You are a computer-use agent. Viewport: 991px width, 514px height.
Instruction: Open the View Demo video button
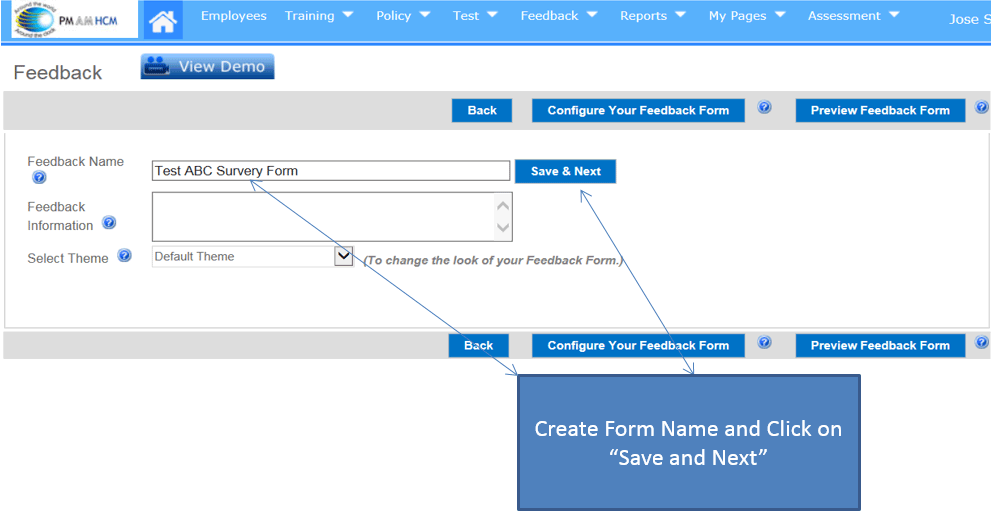(x=207, y=67)
